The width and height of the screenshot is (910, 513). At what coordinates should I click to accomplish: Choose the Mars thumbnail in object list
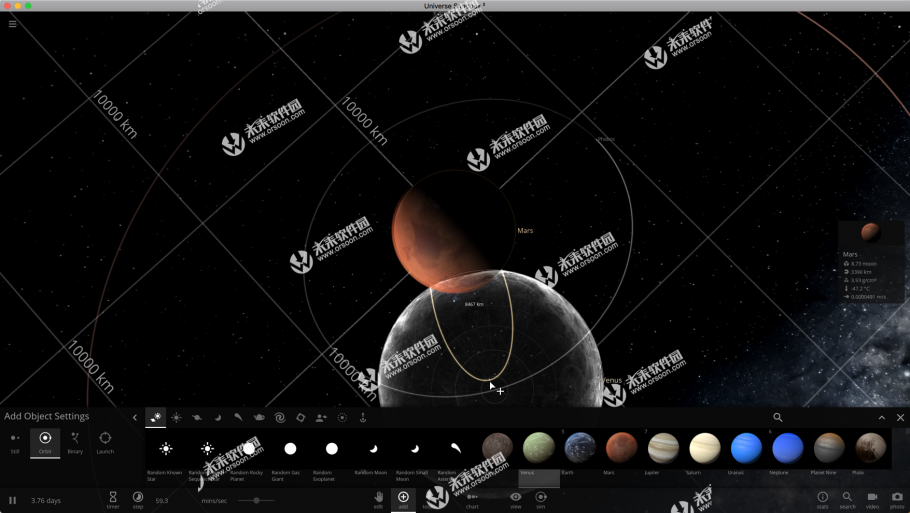pos(622,447)
